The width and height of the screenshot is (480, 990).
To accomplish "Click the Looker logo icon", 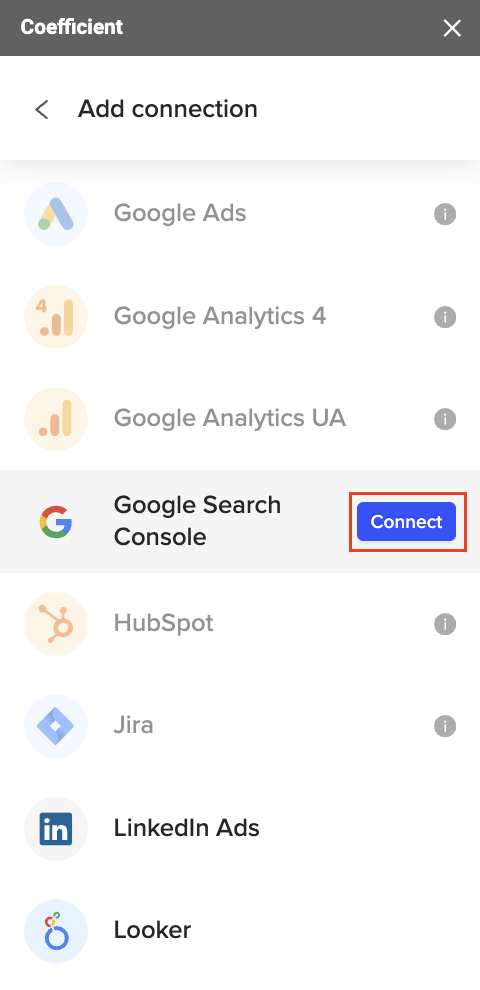I will (56, 931).
